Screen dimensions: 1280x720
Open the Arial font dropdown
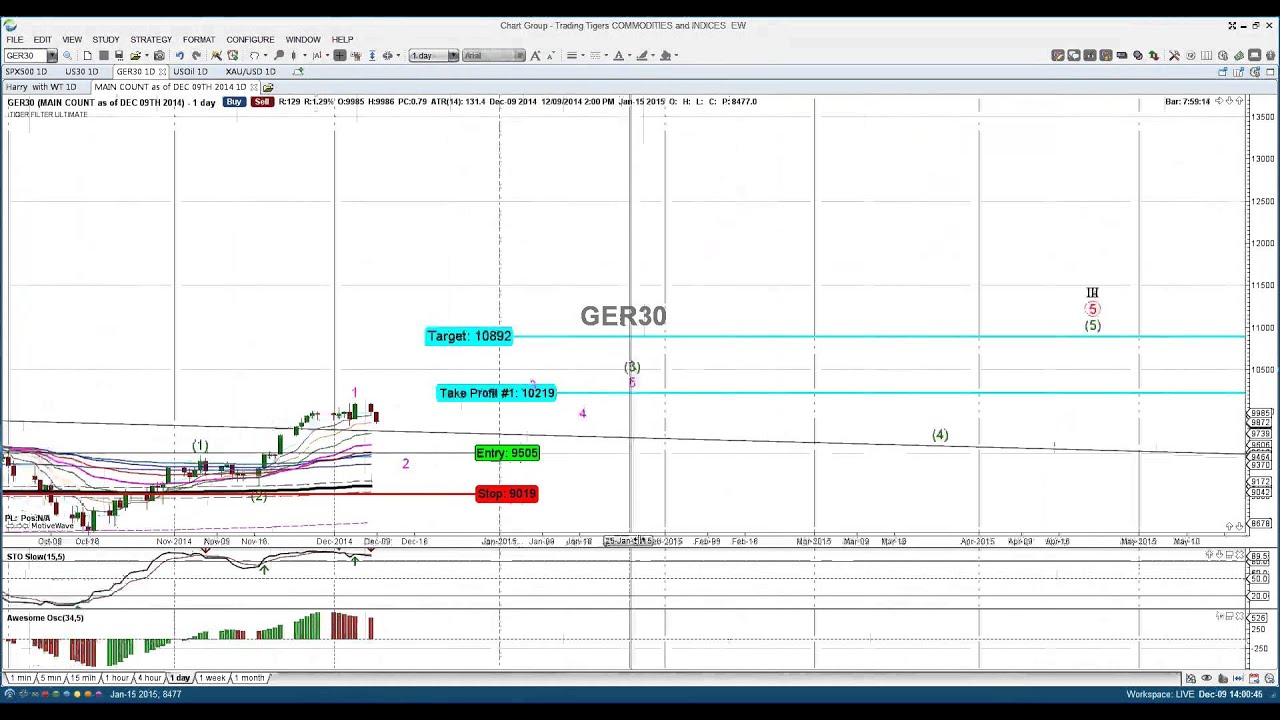519,55
